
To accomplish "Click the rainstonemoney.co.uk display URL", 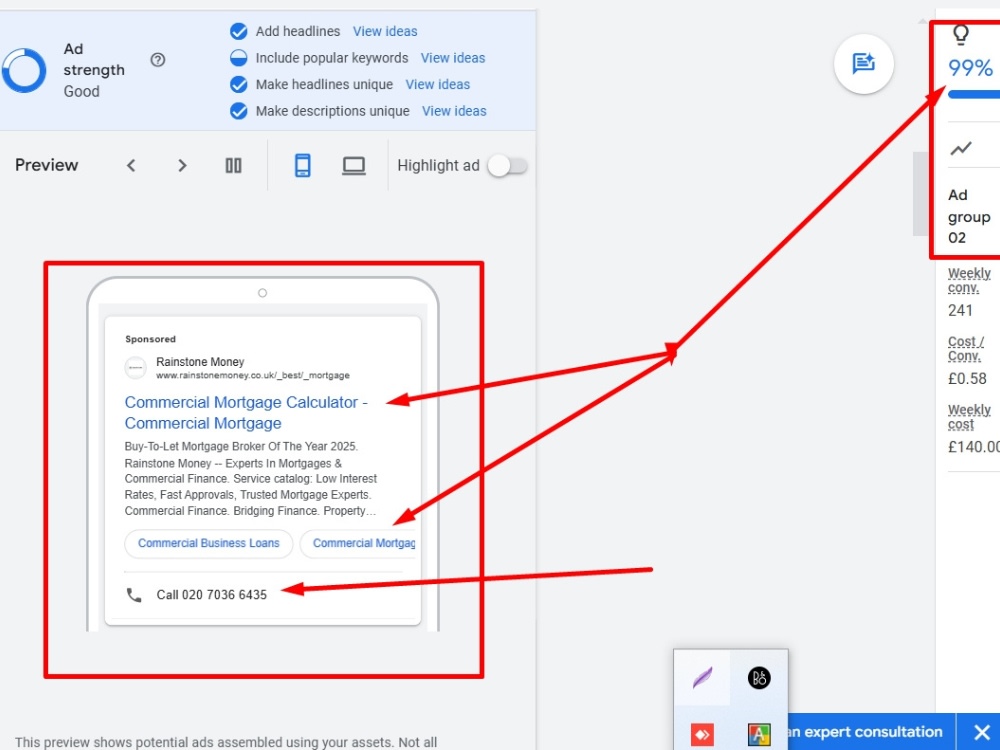I will click(253, 376).
